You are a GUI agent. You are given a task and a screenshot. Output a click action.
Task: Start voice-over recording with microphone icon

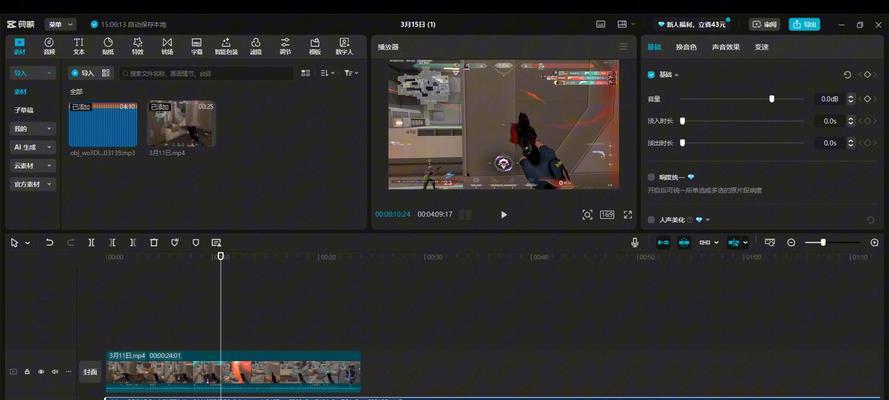tap(635, 242)
